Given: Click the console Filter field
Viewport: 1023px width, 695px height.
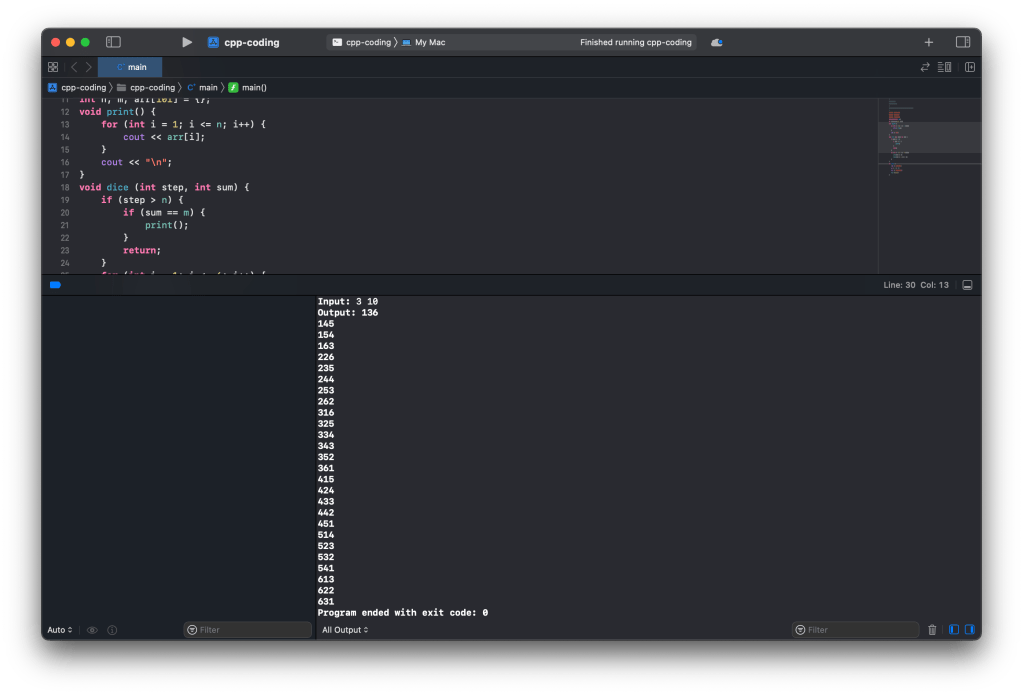Looking at the screenshot, I should click(855, 630).
